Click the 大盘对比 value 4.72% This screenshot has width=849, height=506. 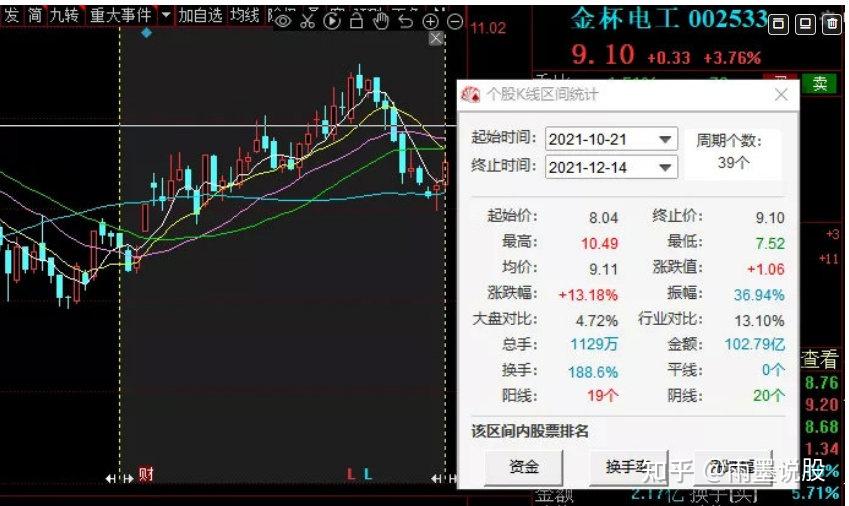597,321
